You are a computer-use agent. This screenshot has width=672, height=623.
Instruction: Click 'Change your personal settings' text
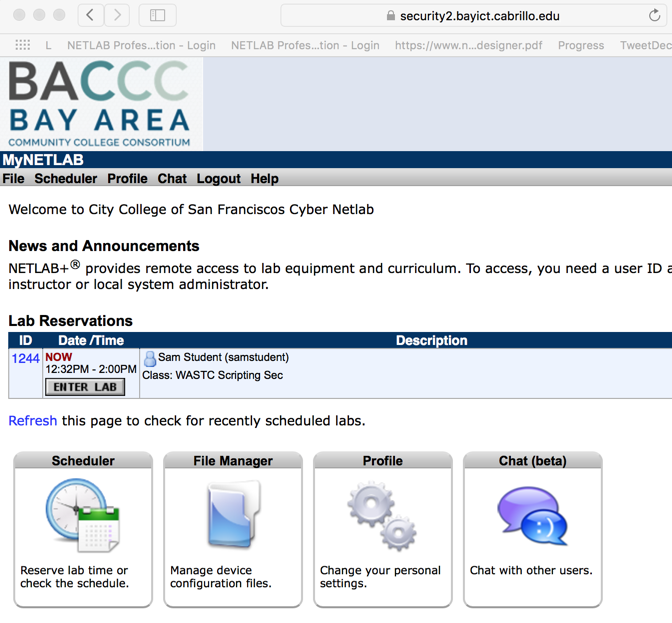click(x=380, y=577)
